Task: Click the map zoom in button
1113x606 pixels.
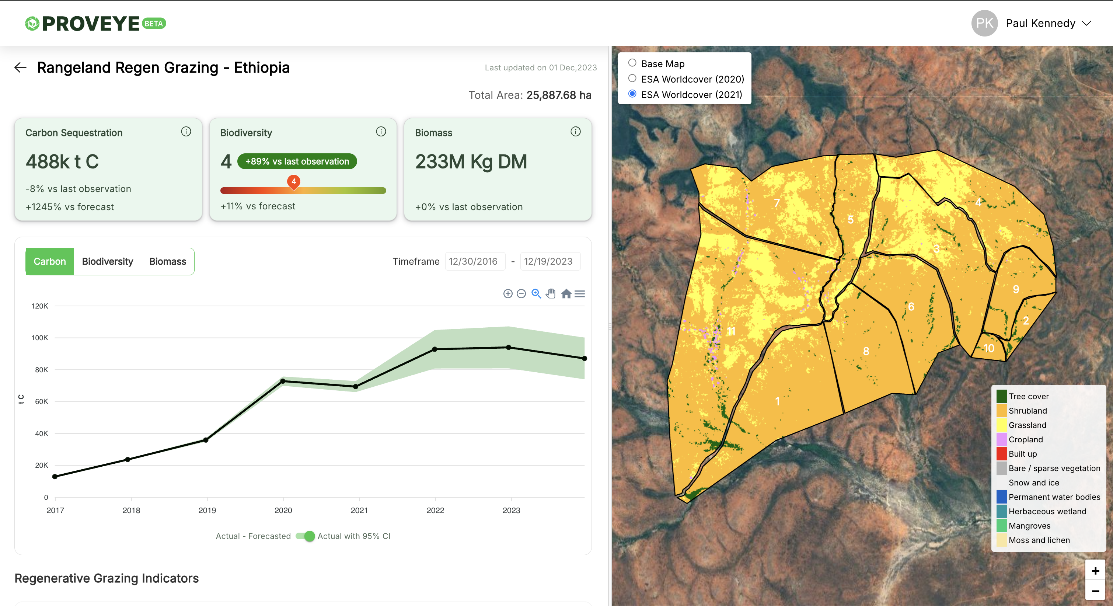Action: coord(1096,571)
